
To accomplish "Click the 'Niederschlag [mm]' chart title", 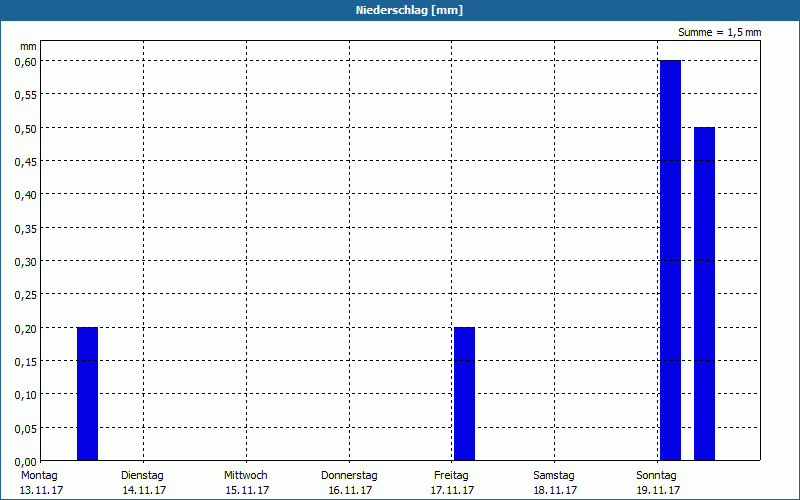I will coord(409,10).
